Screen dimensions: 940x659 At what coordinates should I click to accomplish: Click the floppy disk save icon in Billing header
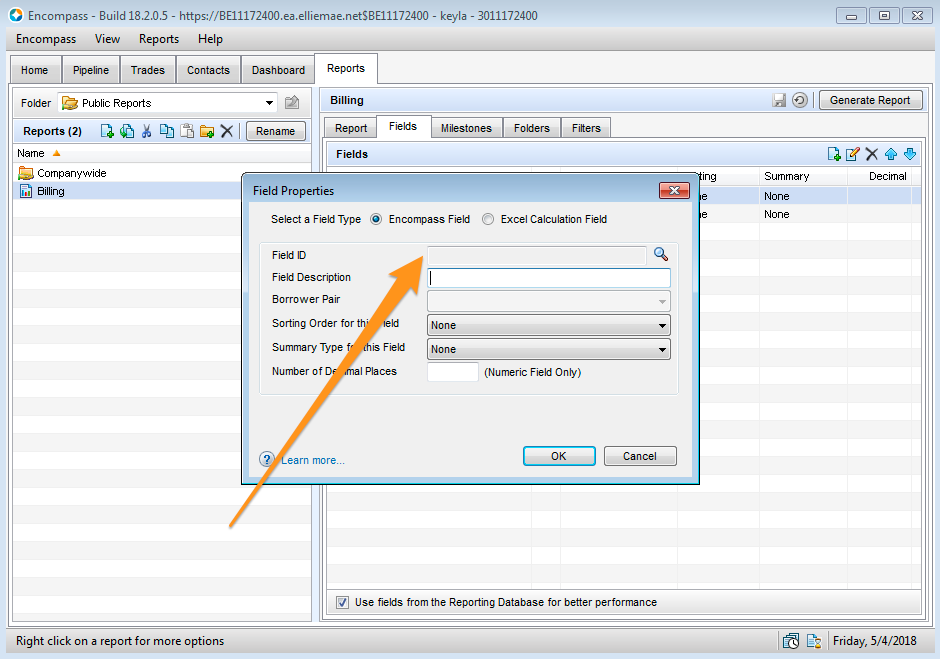pos(779,100)
